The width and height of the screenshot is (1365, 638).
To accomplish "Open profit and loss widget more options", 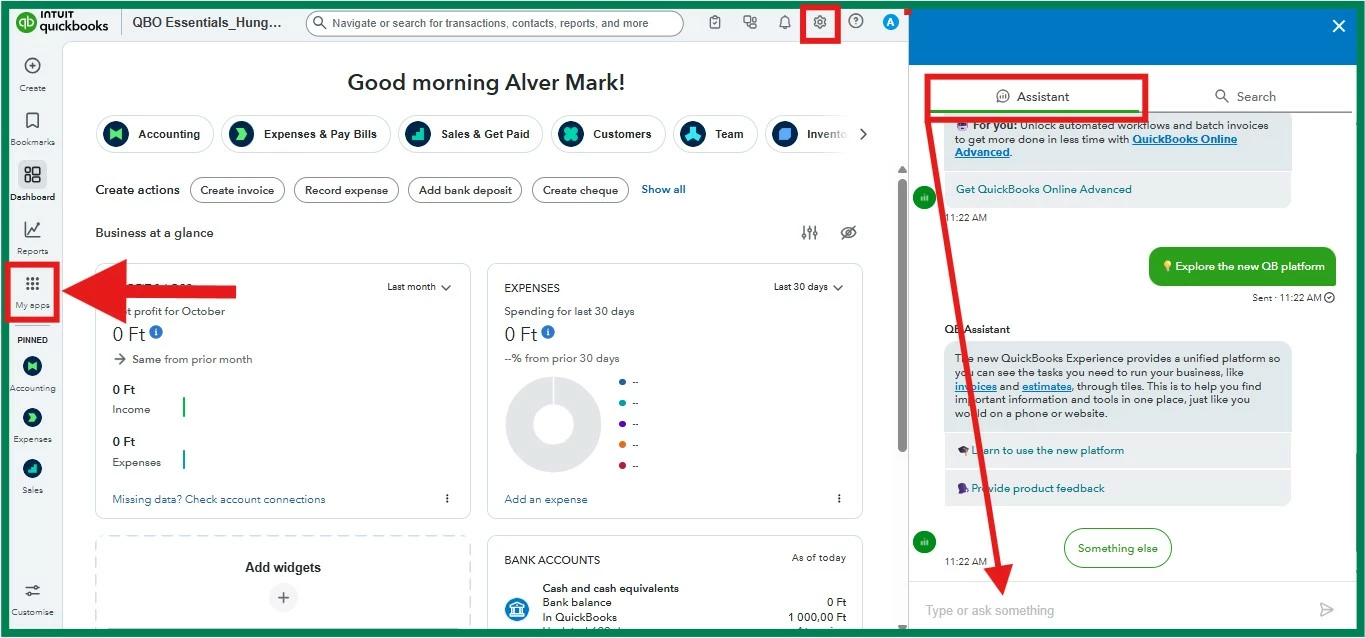I will (447, 498).
